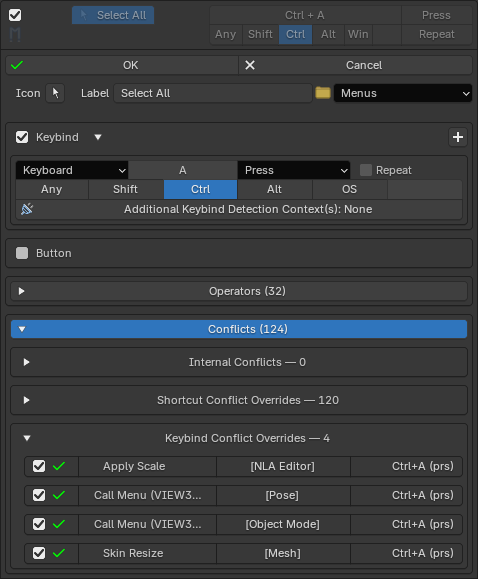Image resolution: width=478 pixels, height=579 pixels.
Task: Toggle the highlighted Ctrl modifier in keybind panel
Action: (201, 189)
